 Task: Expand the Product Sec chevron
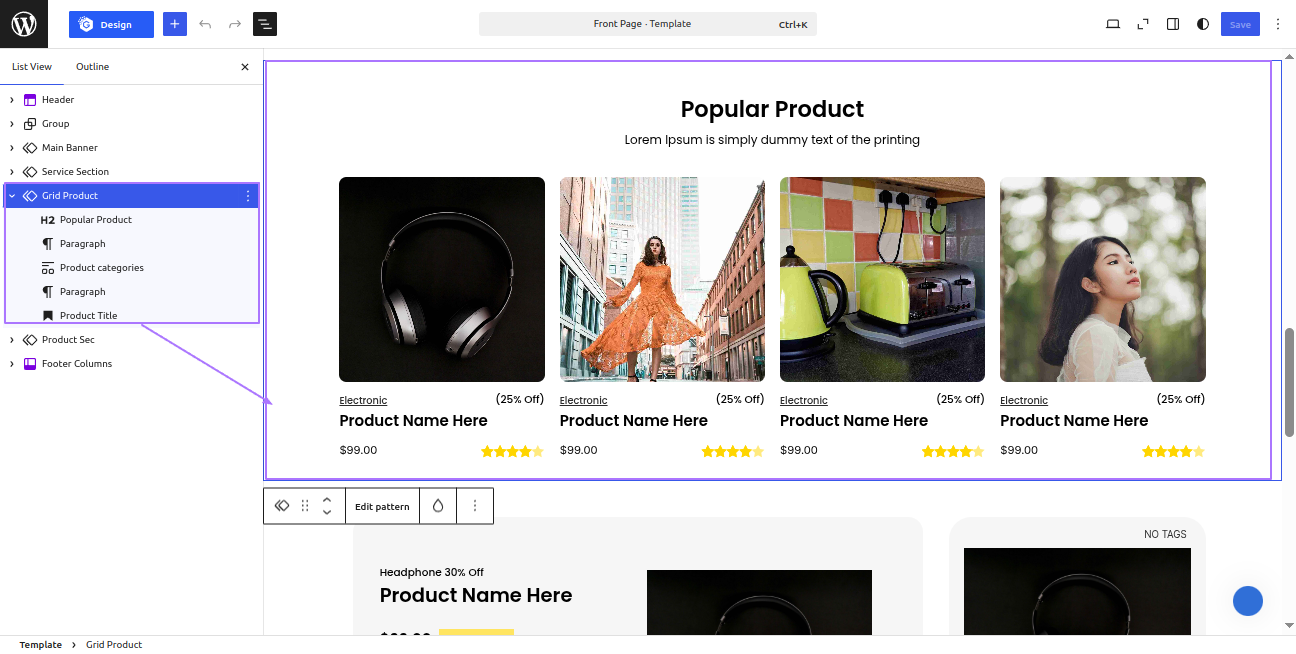12,340
